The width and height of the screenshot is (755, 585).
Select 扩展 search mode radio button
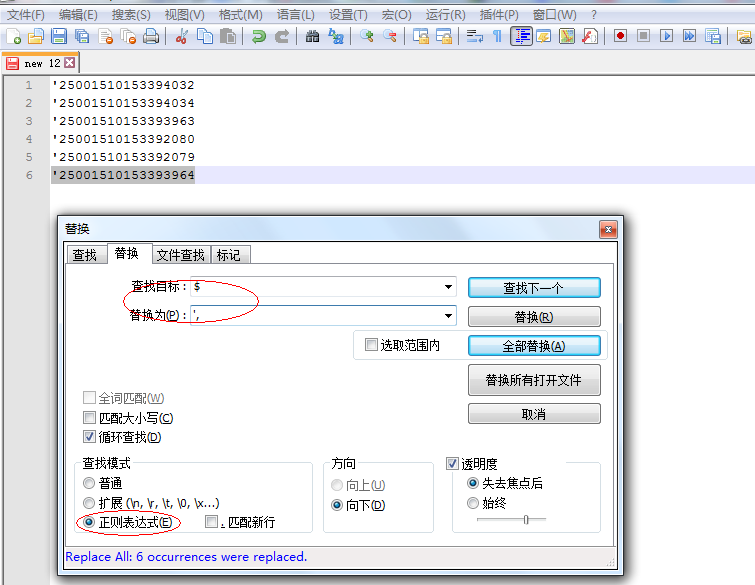point(89,503)
